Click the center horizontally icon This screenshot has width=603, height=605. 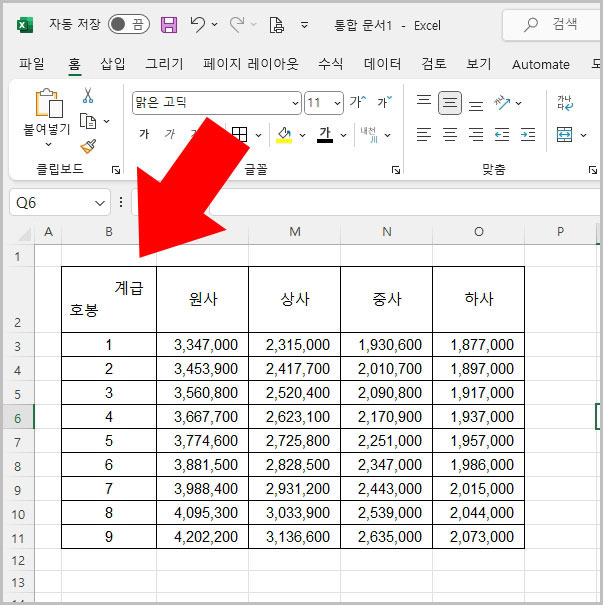[450, 135]
